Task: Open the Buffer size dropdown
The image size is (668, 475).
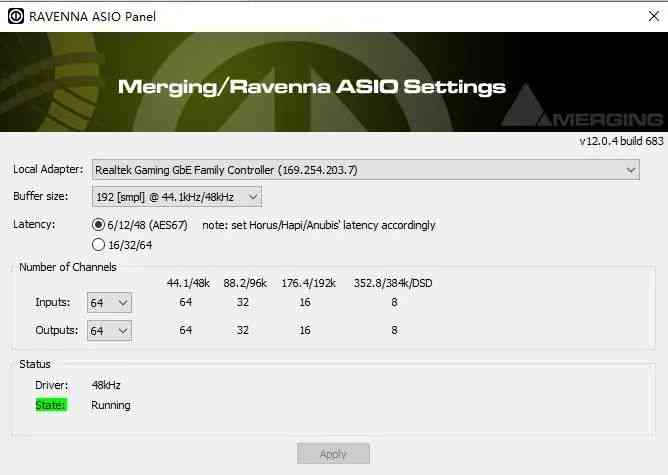Action: 177,197
